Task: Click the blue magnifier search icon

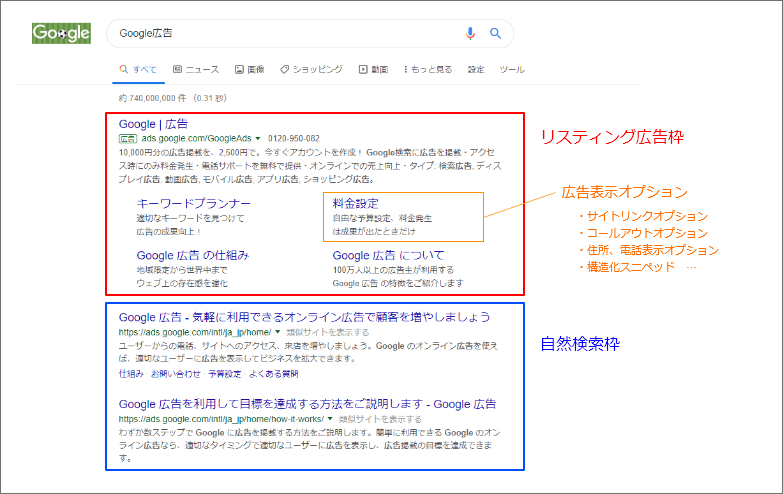Action: click(x=495, y=33)
